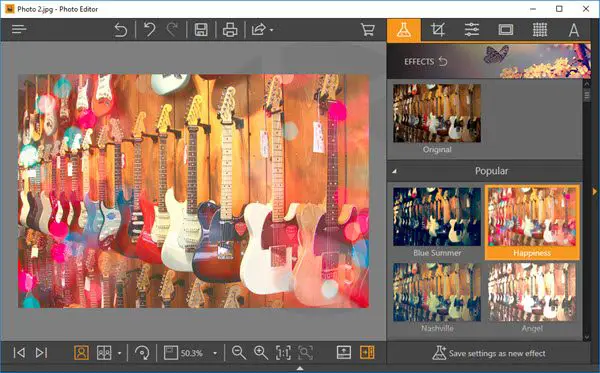Toggle the right side panel icon
Viewport: 600px width, 373px height.
pos(367,353)
